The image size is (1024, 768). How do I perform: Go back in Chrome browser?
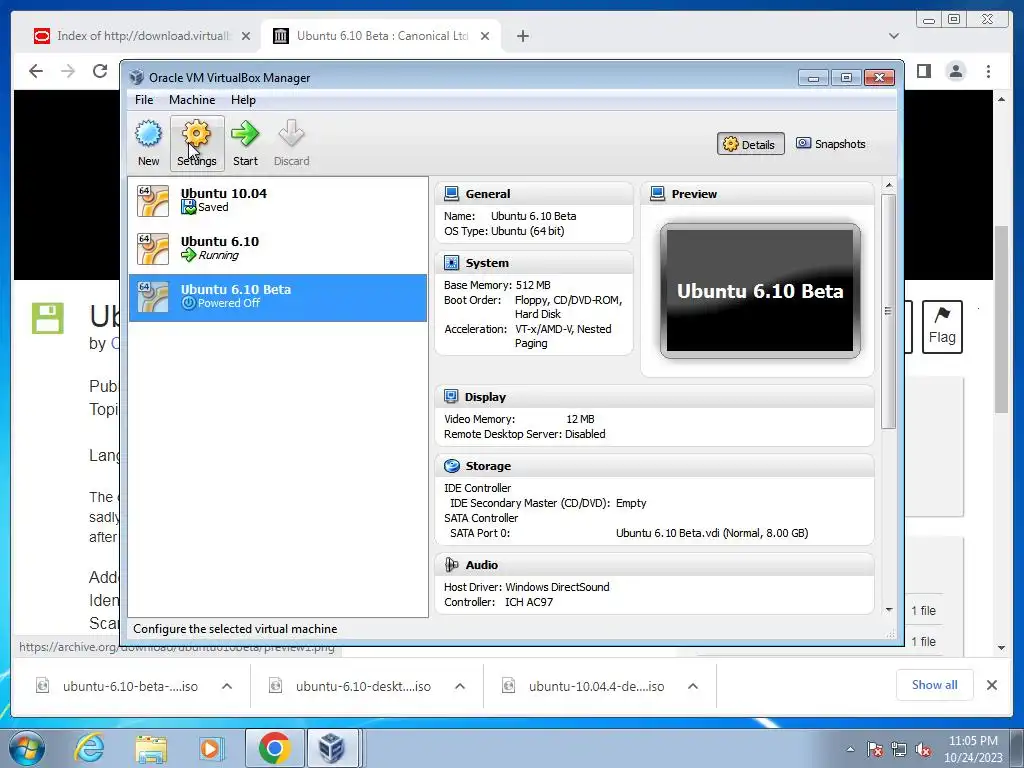point(36,71)
